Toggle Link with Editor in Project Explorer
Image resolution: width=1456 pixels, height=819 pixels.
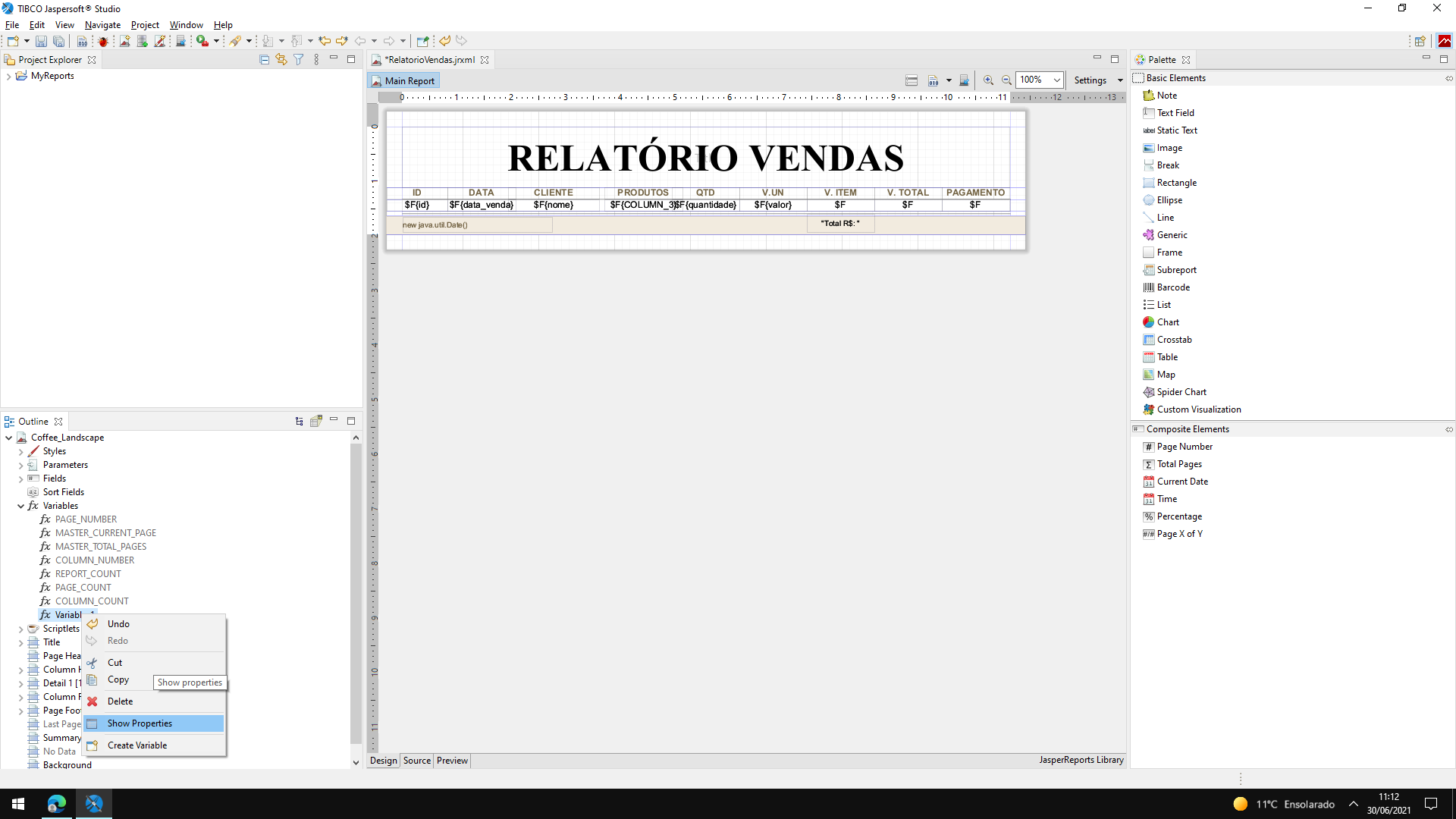281,59
